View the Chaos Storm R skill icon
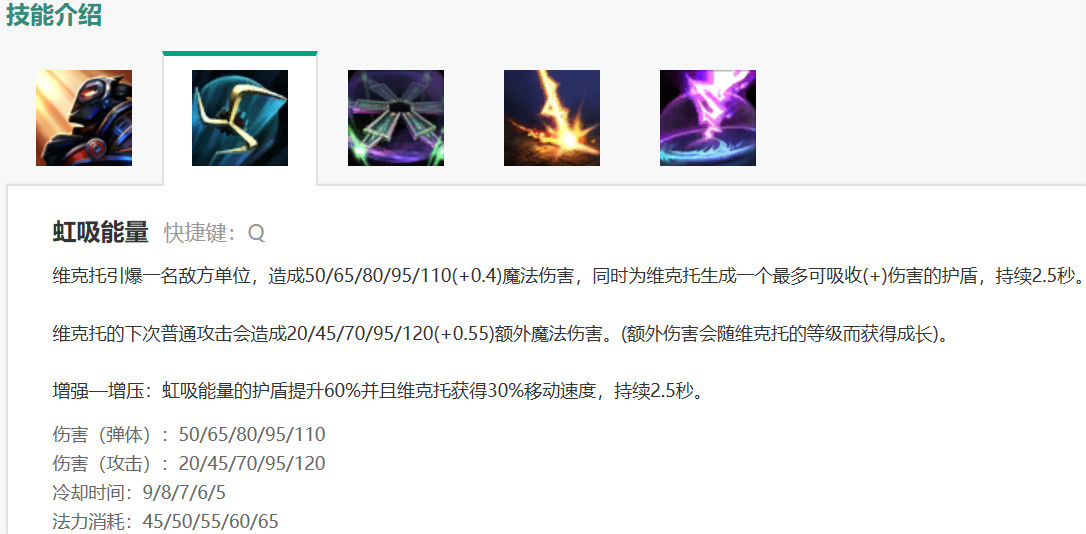Image resolution: width=1086 pixels, height=534 pixels. click(x=707, y=118)
